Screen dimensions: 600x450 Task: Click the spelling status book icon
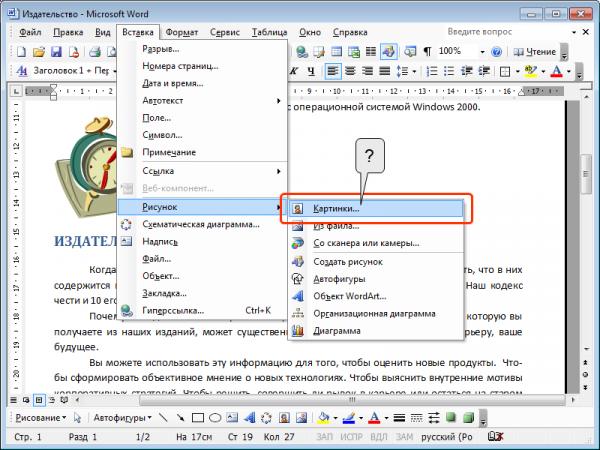tap(496, 436)
